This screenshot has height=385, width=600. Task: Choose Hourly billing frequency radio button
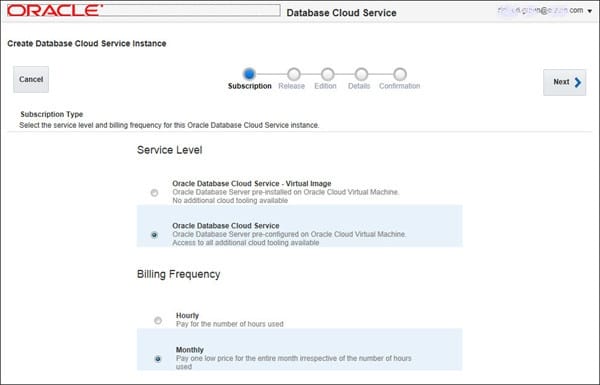[x=158, y=320]
